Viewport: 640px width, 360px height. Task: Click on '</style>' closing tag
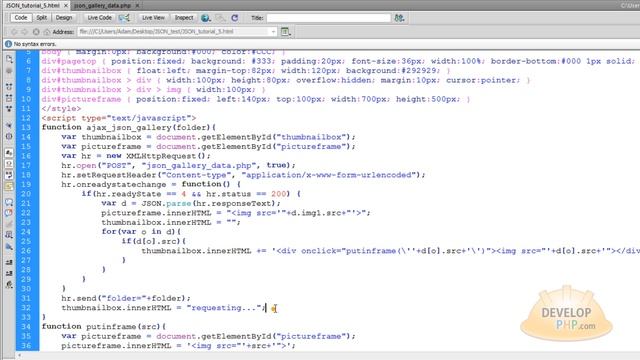pyautogui.click(x=61, y=109)
